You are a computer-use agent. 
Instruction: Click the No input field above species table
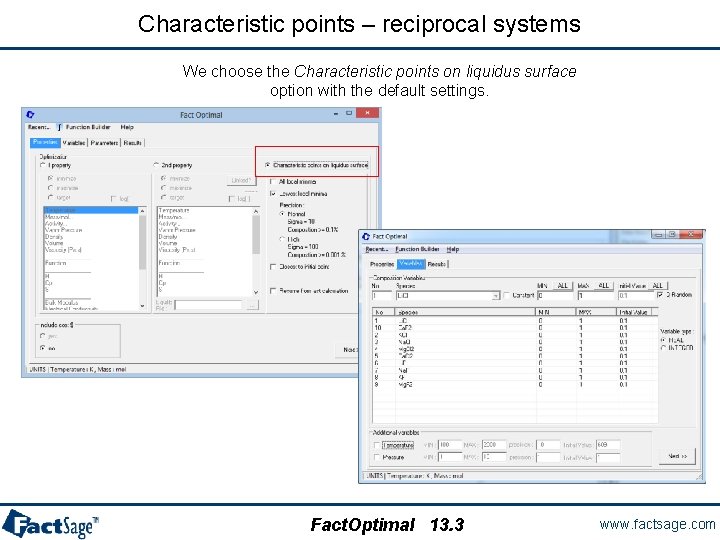[x=381, y=296]
